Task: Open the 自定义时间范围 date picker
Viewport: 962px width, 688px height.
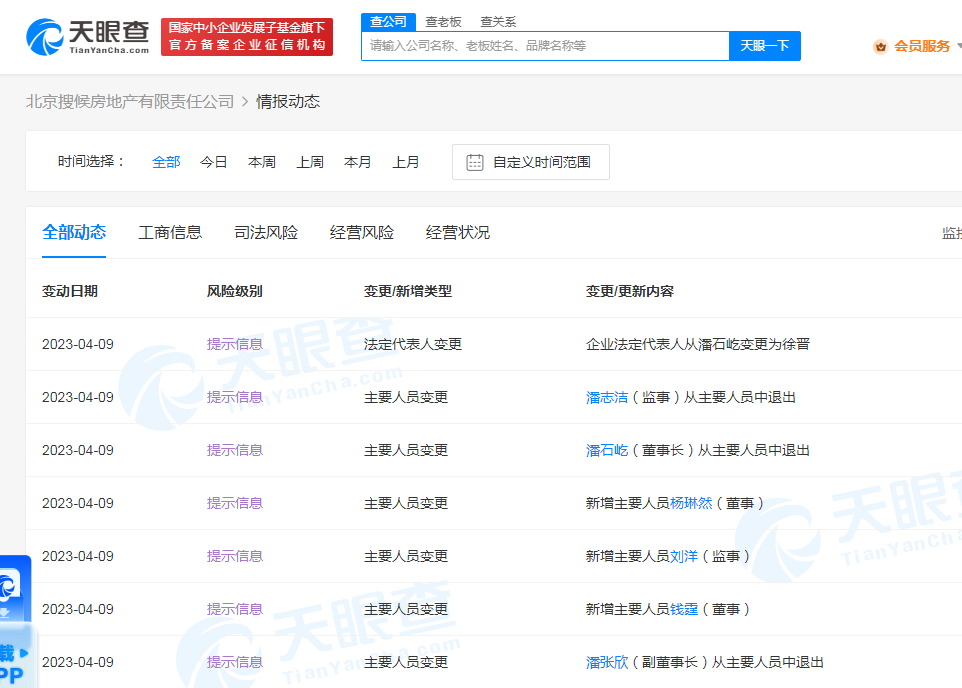Action: pos(530,162)
